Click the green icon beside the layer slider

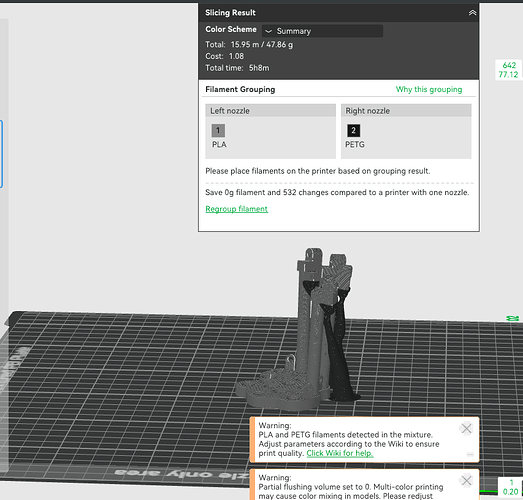pos(513,319)
